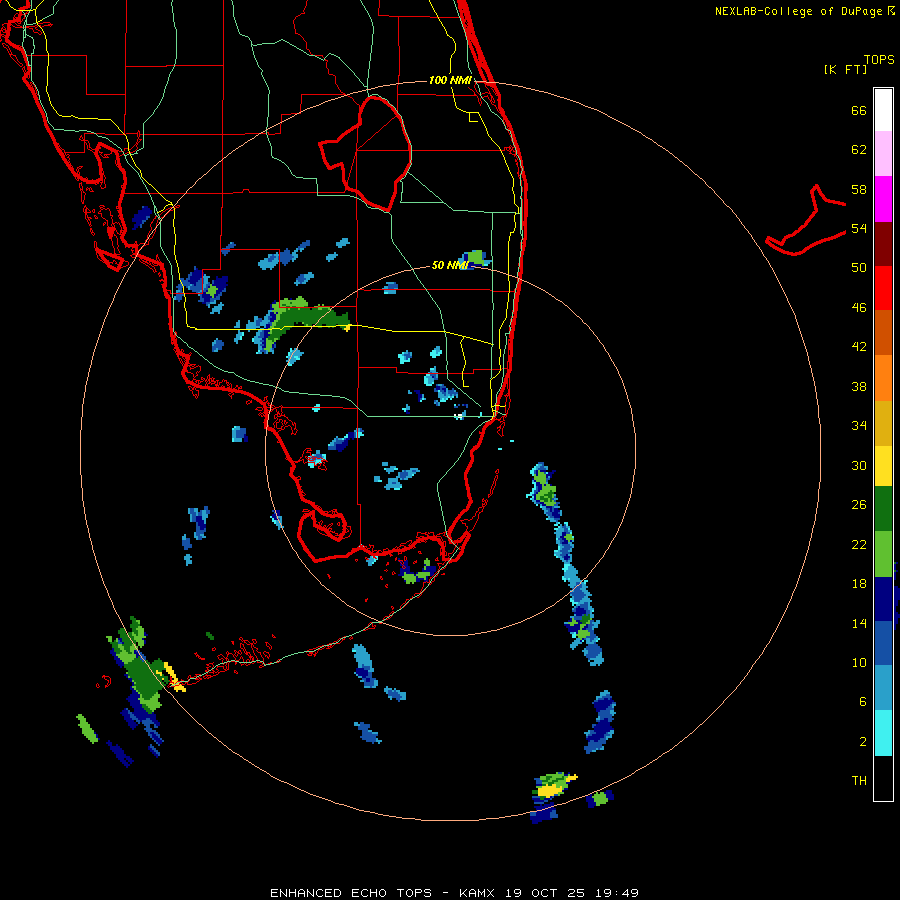Select the medium blue legend swatch
The image size is (900, 900).
coord(883,643)
